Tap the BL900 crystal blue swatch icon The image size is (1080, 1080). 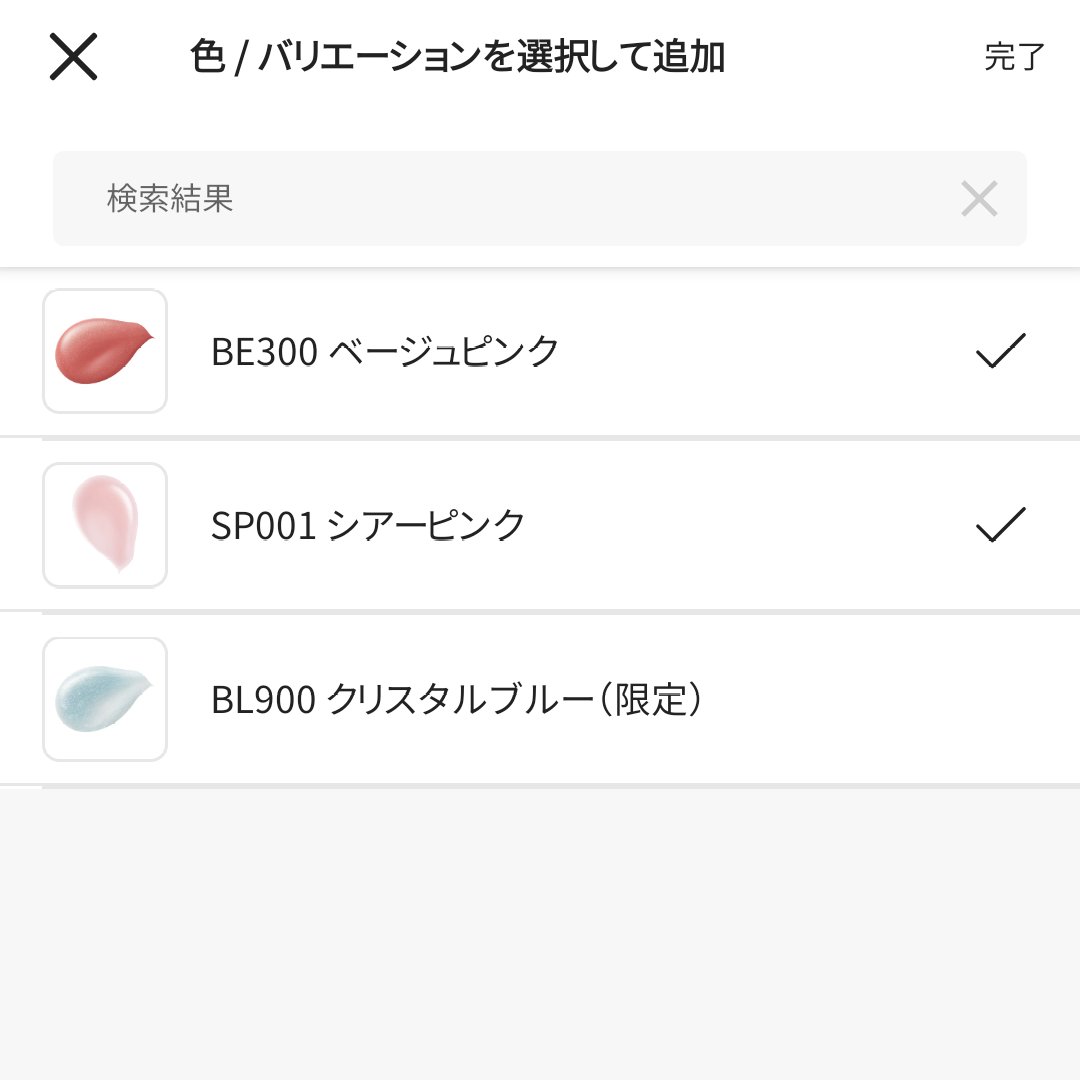click(105, 699)
